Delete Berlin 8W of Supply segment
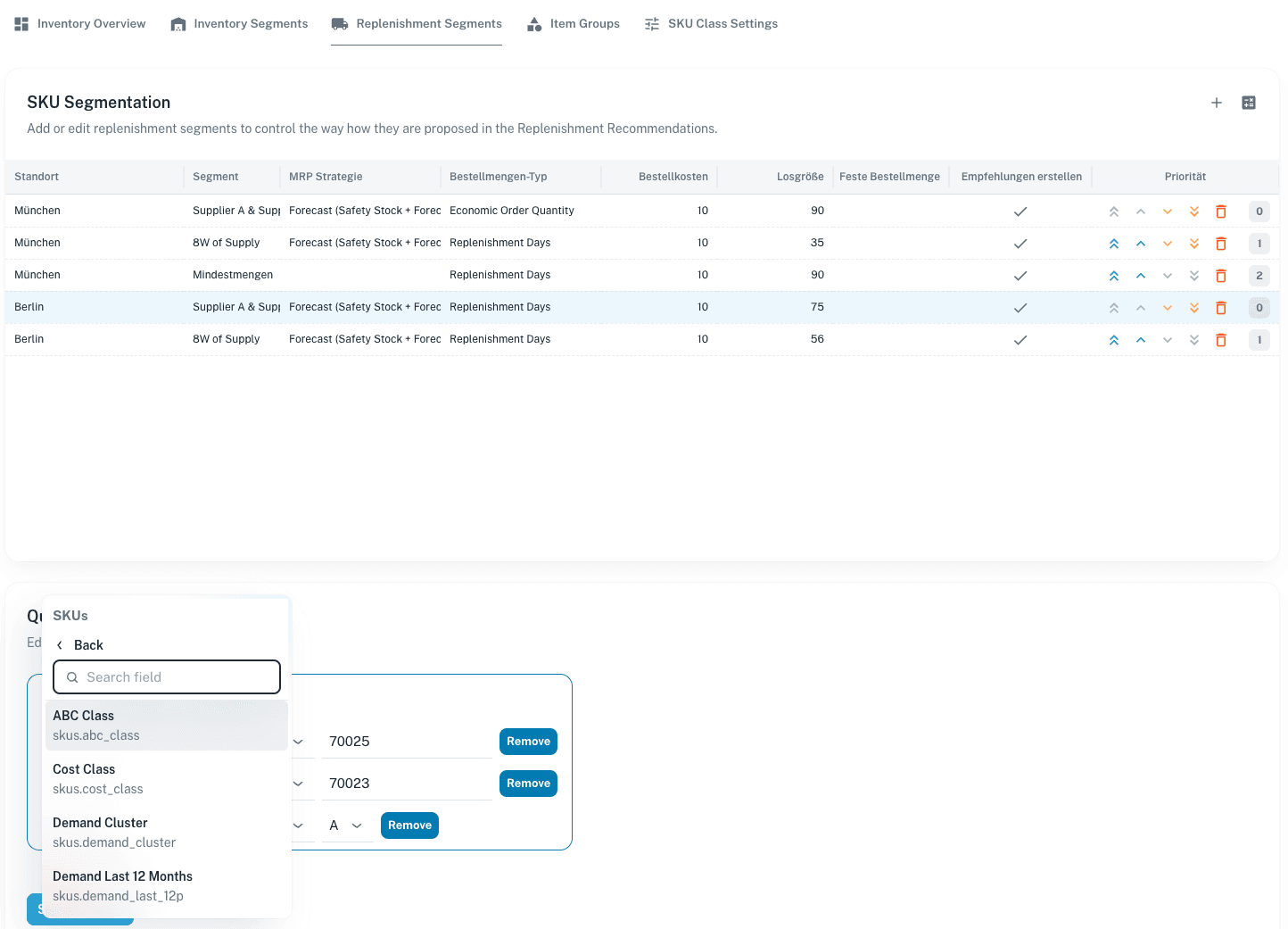The image size is (1288, 929). 1221,340
